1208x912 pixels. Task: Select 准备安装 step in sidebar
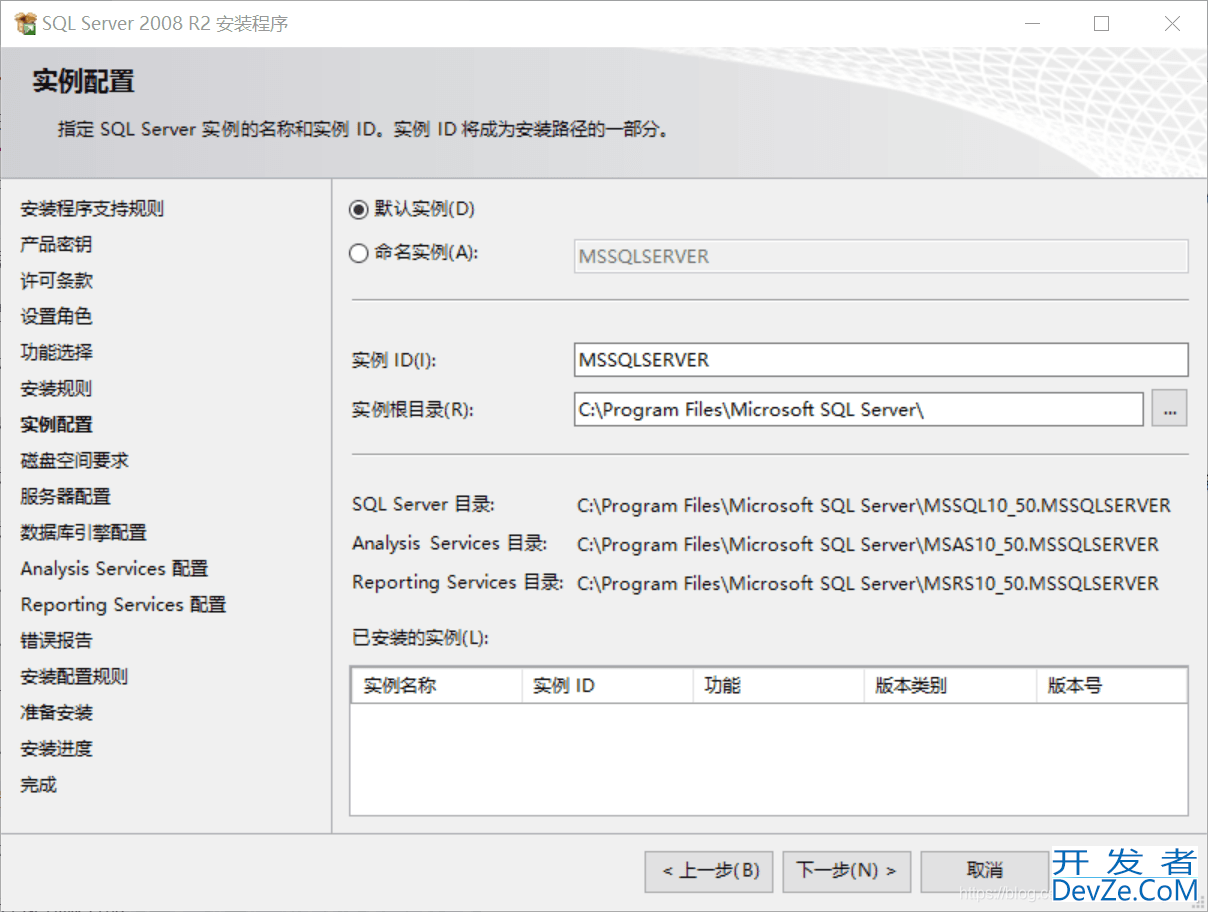pos(56,712)
